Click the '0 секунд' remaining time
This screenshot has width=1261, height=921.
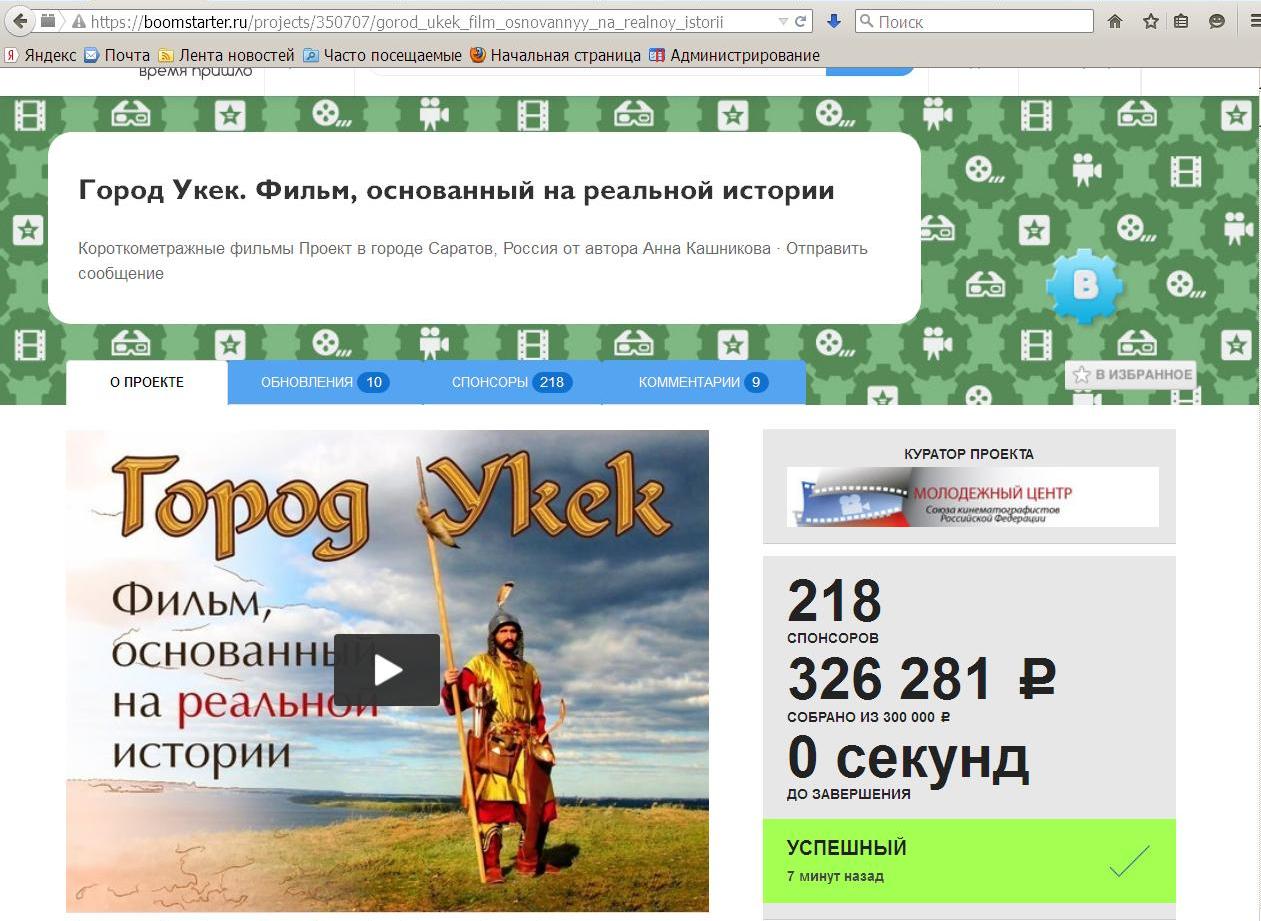pos(908,757)
